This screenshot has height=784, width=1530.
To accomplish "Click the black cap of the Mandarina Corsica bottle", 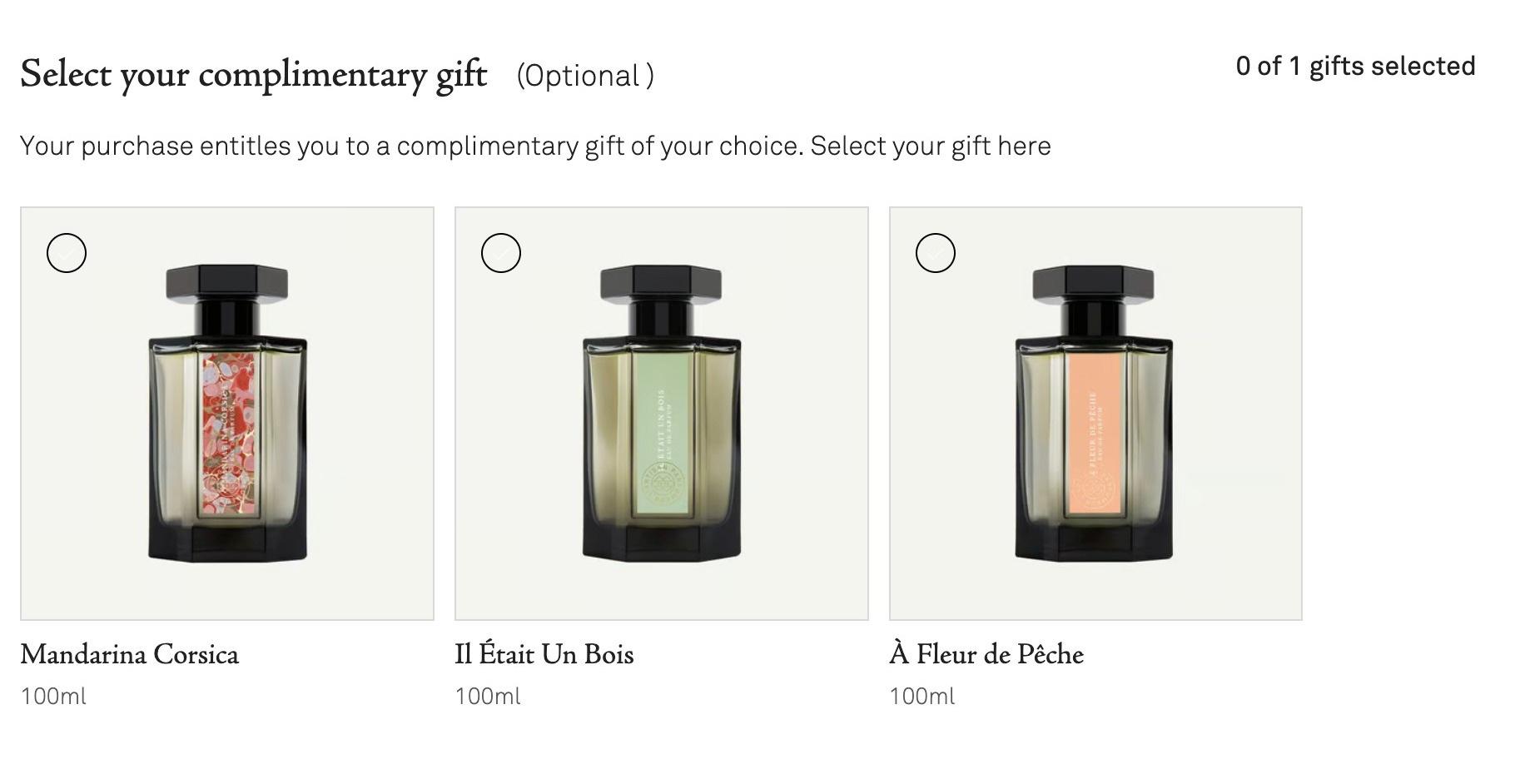I will tap(227, 284).
